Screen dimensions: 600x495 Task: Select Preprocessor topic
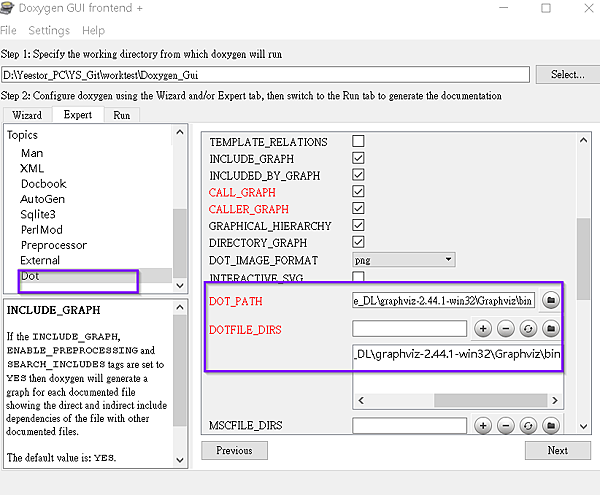(54, 245)
